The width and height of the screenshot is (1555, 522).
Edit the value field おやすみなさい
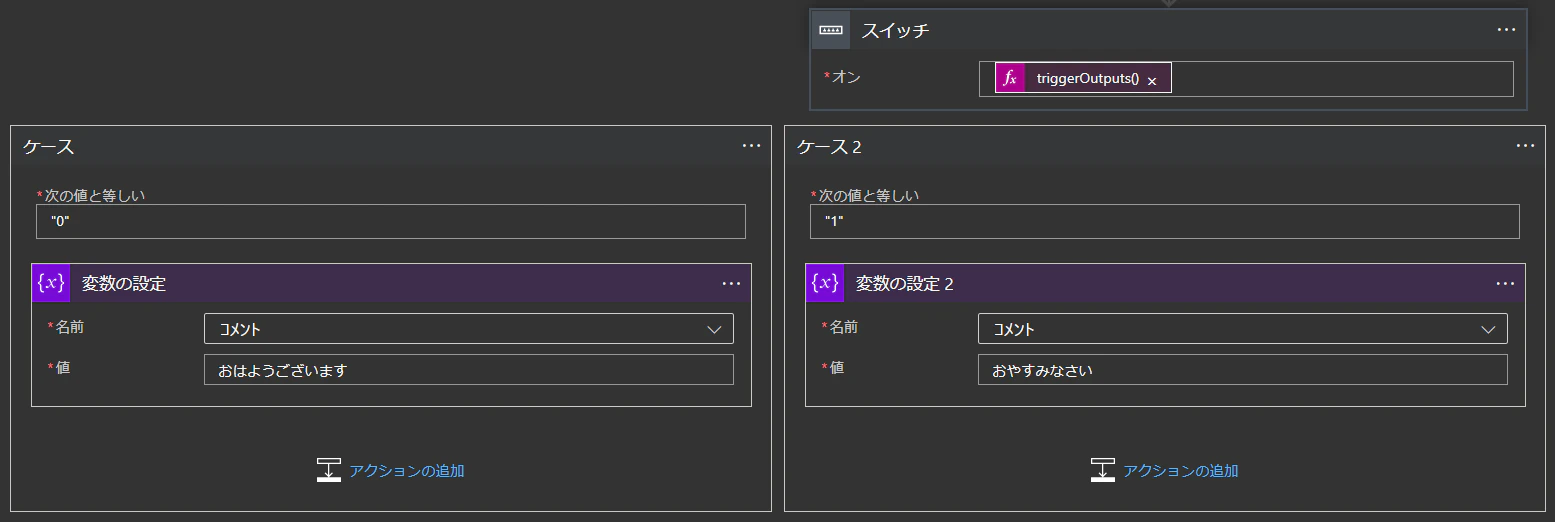[x=1243, y=369]
